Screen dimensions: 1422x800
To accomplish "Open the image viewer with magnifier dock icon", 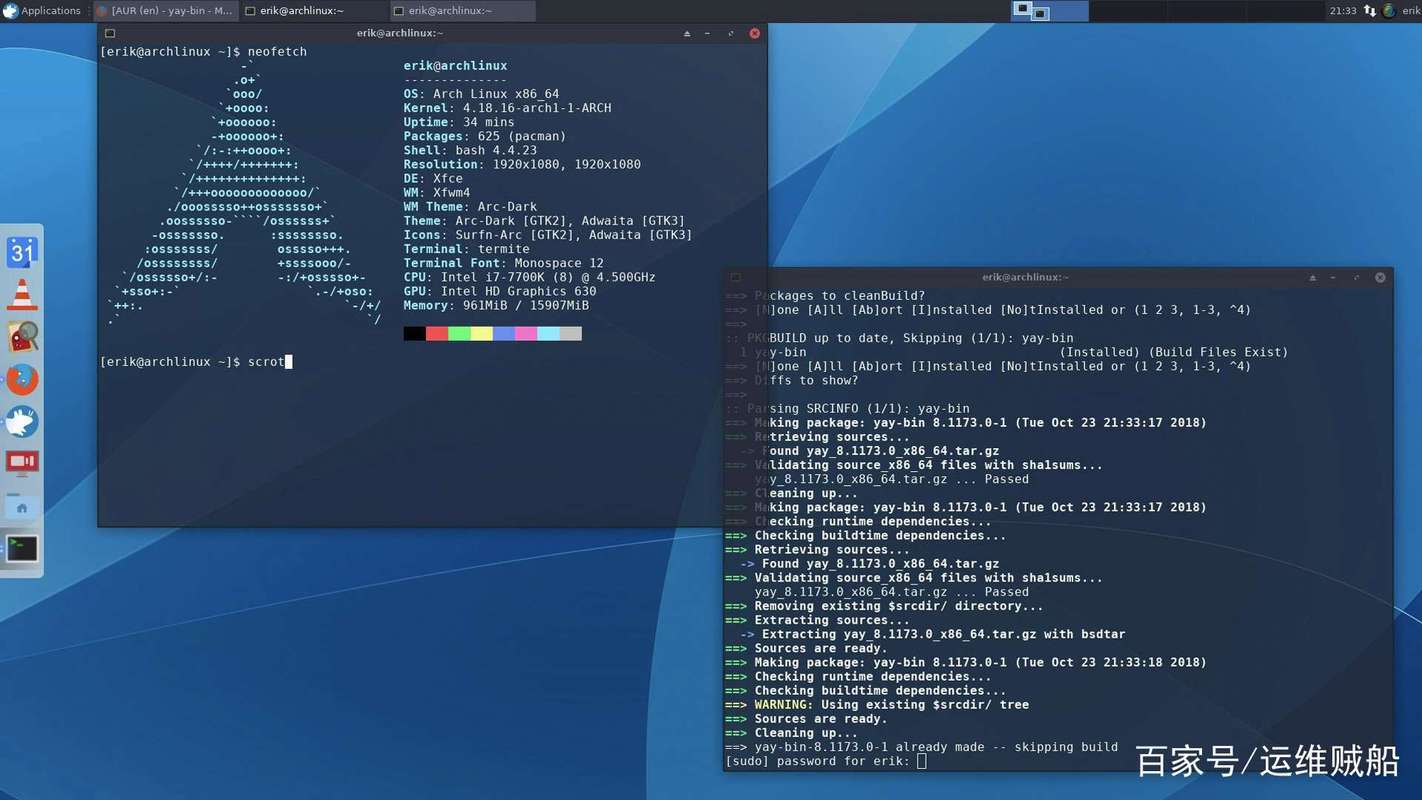I will pos(22,336).
